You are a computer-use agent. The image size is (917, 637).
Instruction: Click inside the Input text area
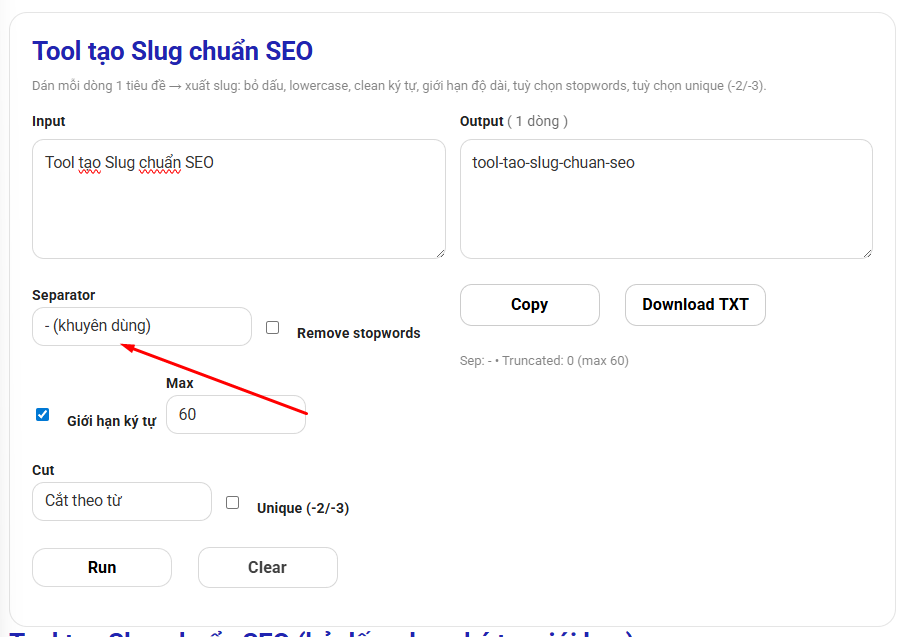pos(239,199)
